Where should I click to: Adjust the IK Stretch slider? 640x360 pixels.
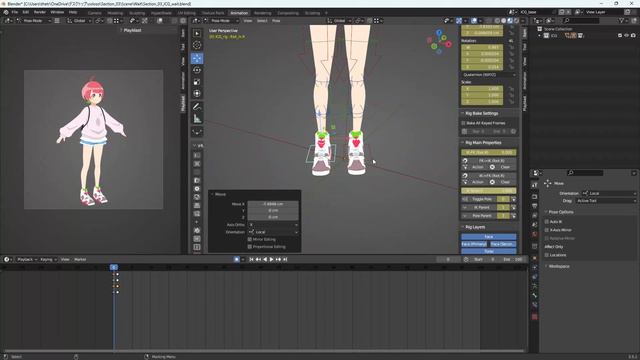pos(489,191)
